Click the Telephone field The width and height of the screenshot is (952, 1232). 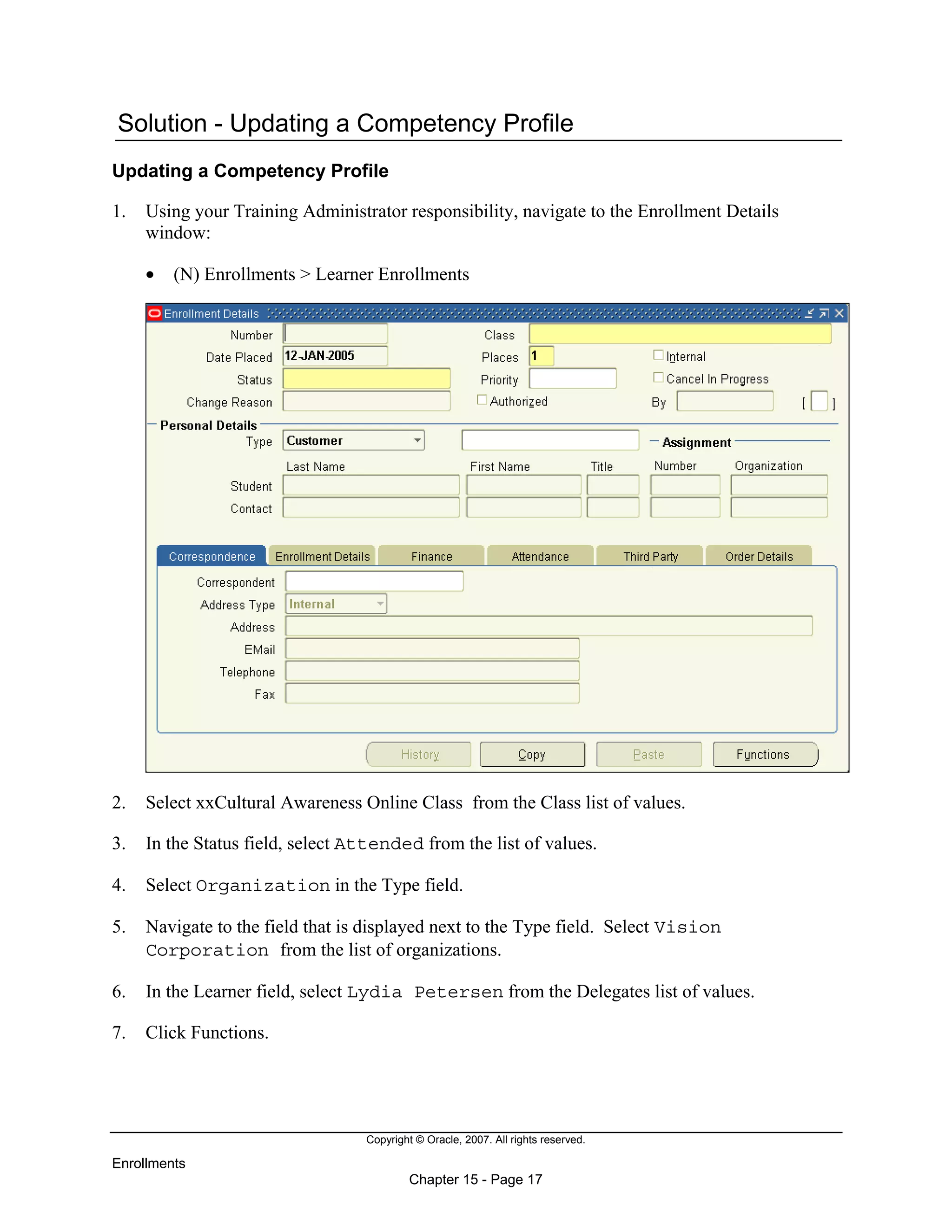click(433, 671)
